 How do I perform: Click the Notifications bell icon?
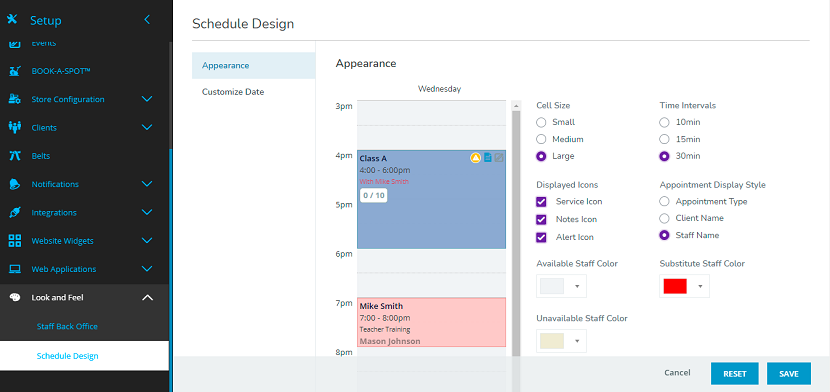(15, 184)
